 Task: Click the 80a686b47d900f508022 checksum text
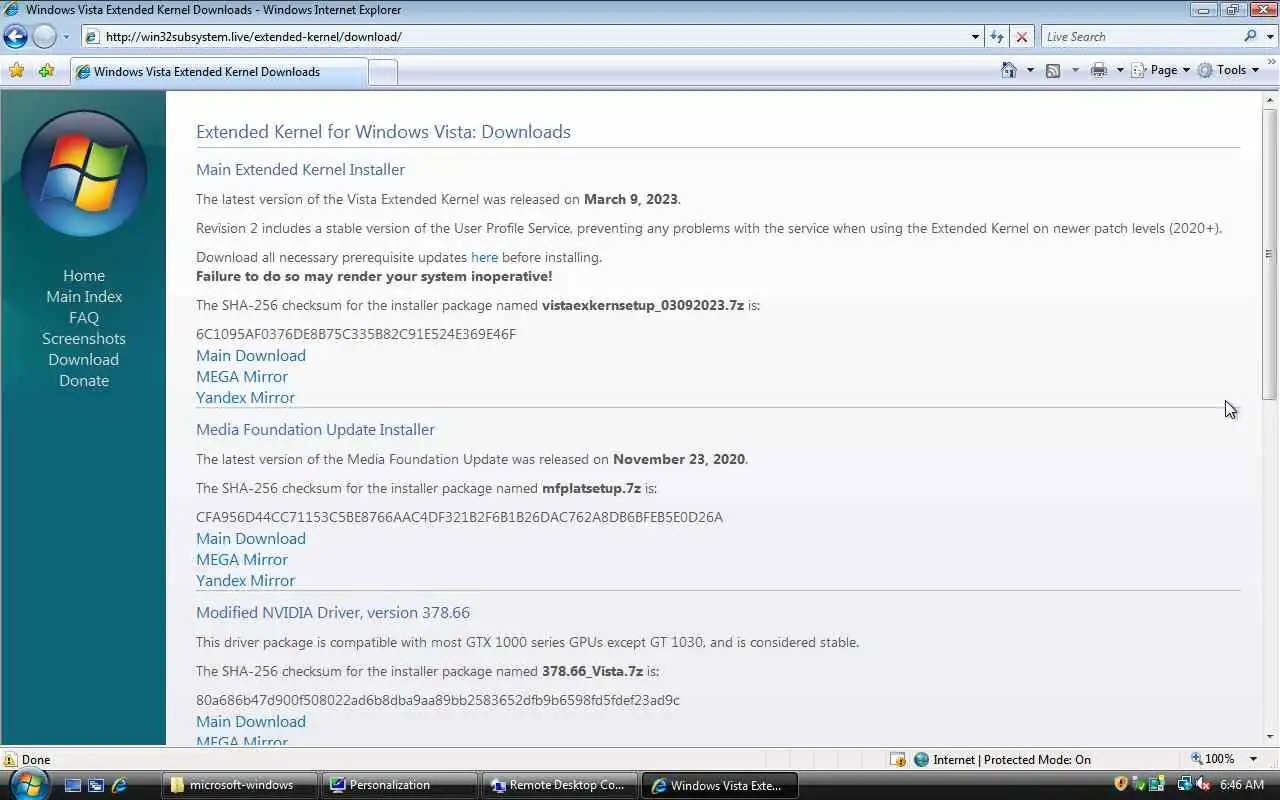tap(438, 700)
